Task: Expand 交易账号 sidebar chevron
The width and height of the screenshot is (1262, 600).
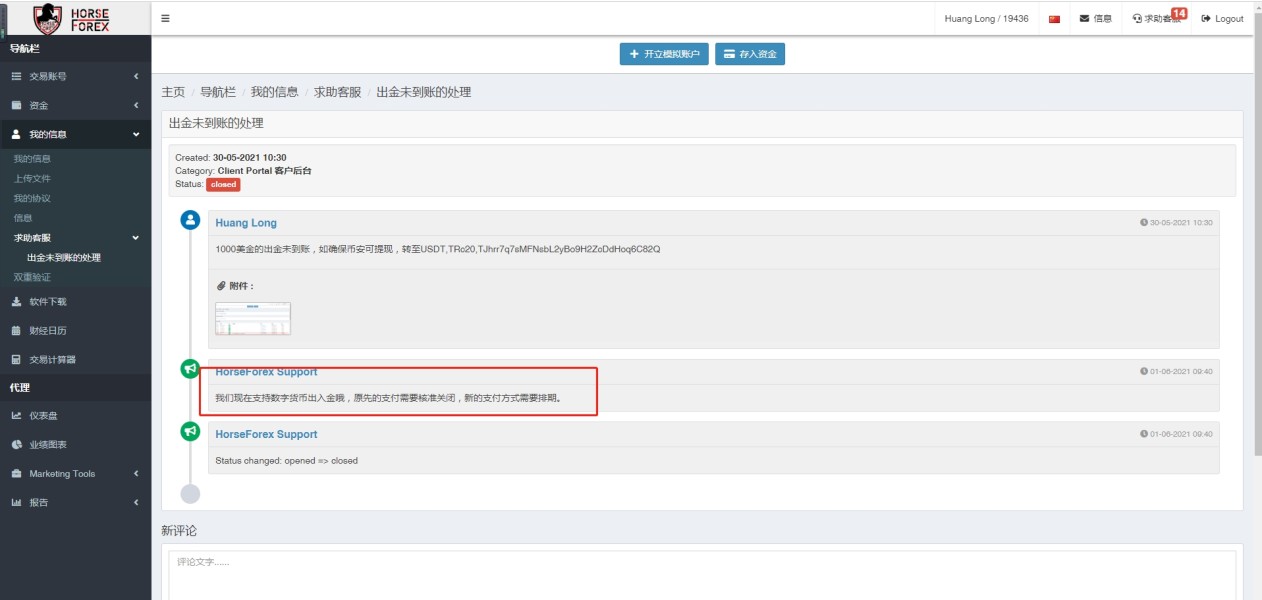Action: click(136, 76)
